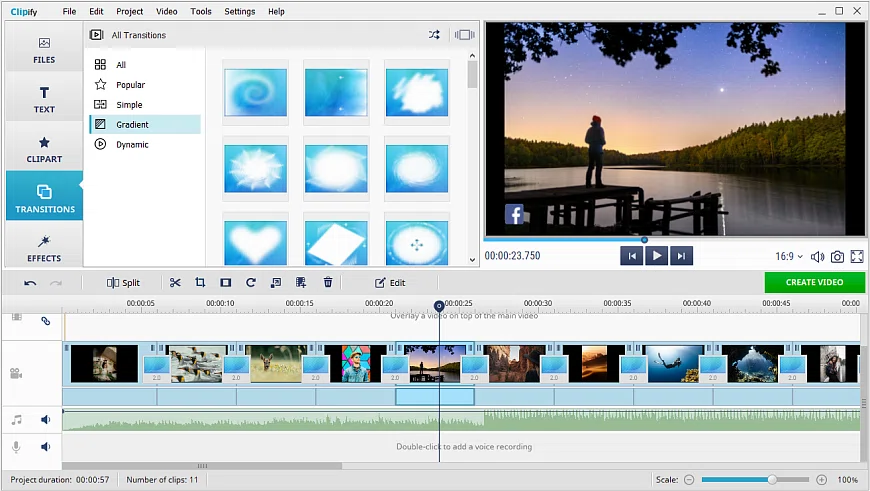The height and width of the screenshot is (491, 870).
Task: Open the Settings menu
Action: (240, 11)
